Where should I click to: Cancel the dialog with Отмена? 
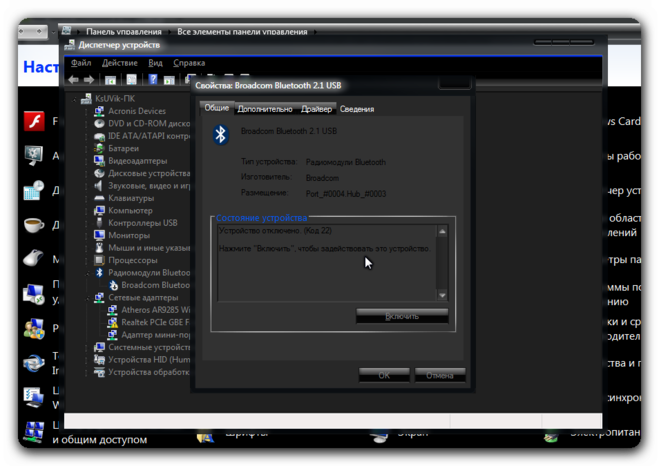click(x=440, y=375)
